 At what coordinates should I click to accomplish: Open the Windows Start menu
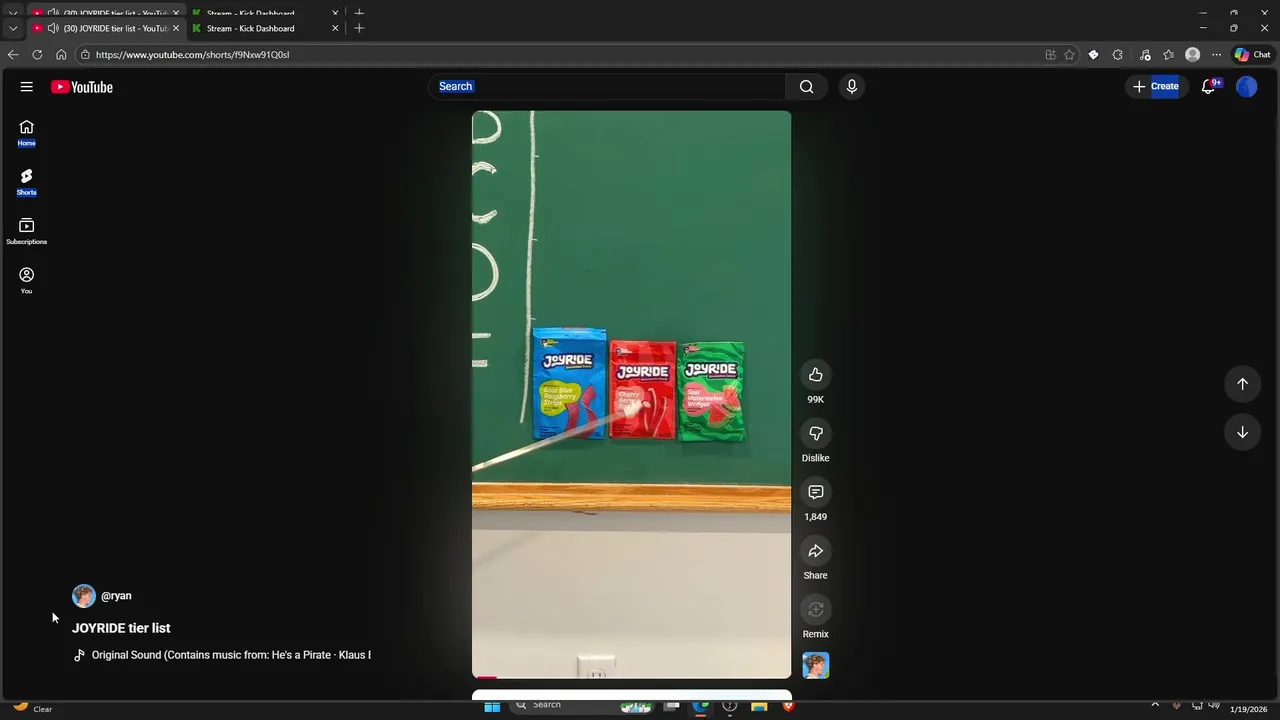[x=492, y=706]
